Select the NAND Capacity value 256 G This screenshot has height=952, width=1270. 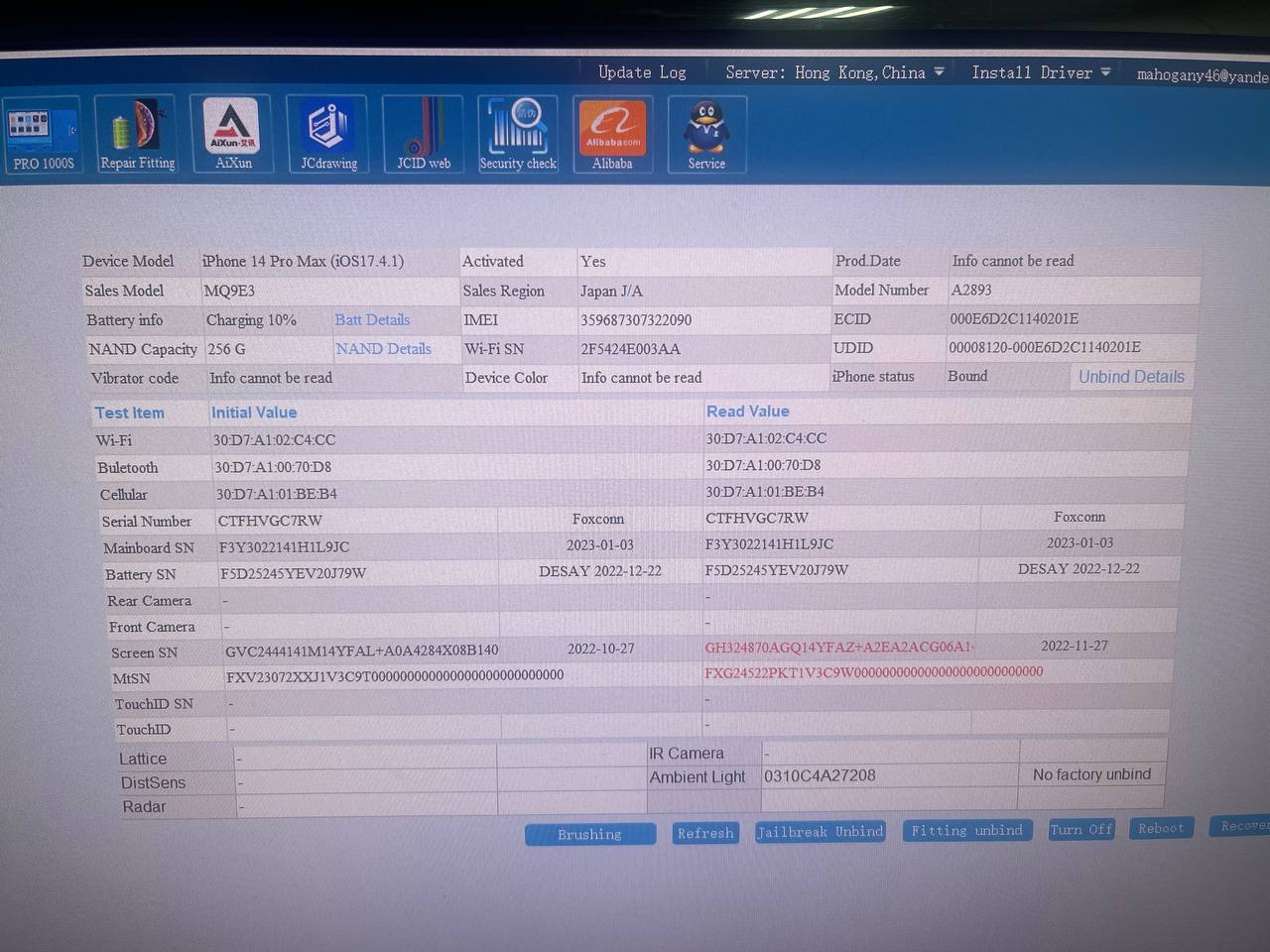[x=226, y=349]
